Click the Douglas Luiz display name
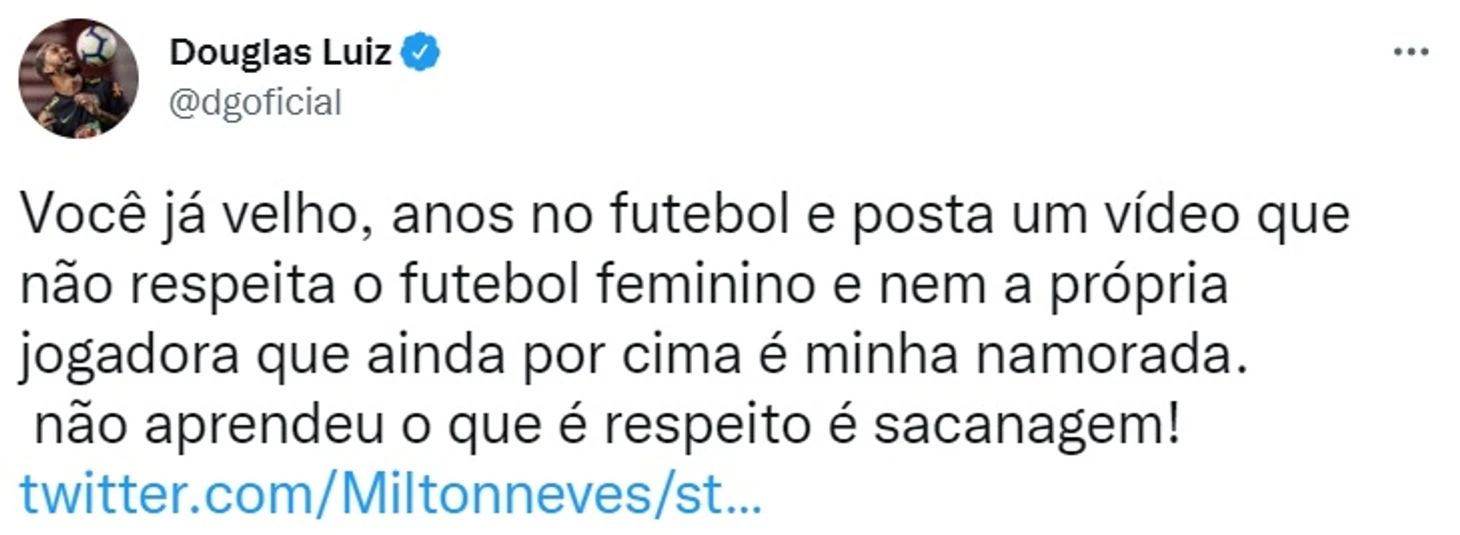The image size is (1460, 535). (281, 52)
